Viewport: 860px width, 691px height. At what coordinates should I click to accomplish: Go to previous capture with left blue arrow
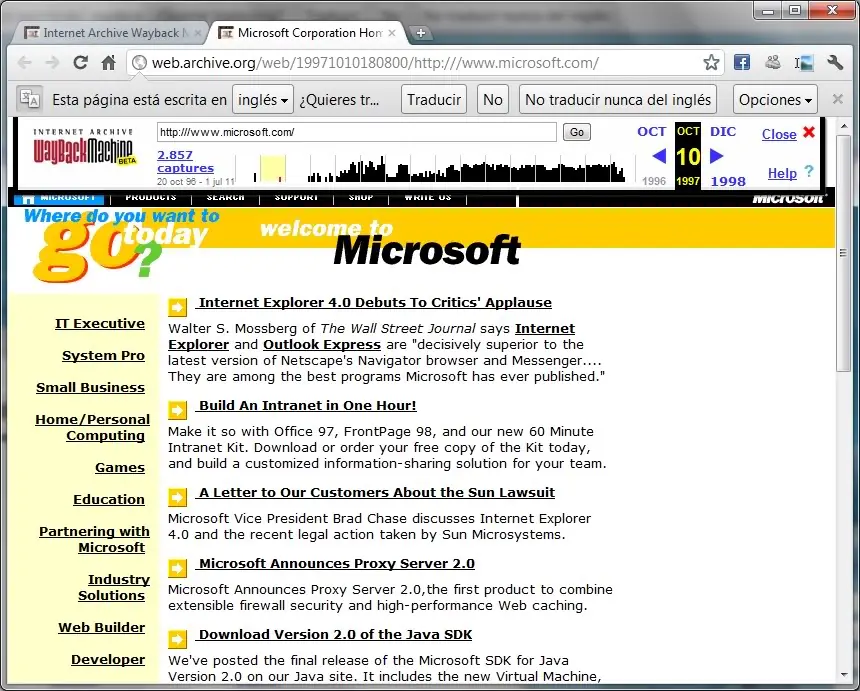pos(659,156)
